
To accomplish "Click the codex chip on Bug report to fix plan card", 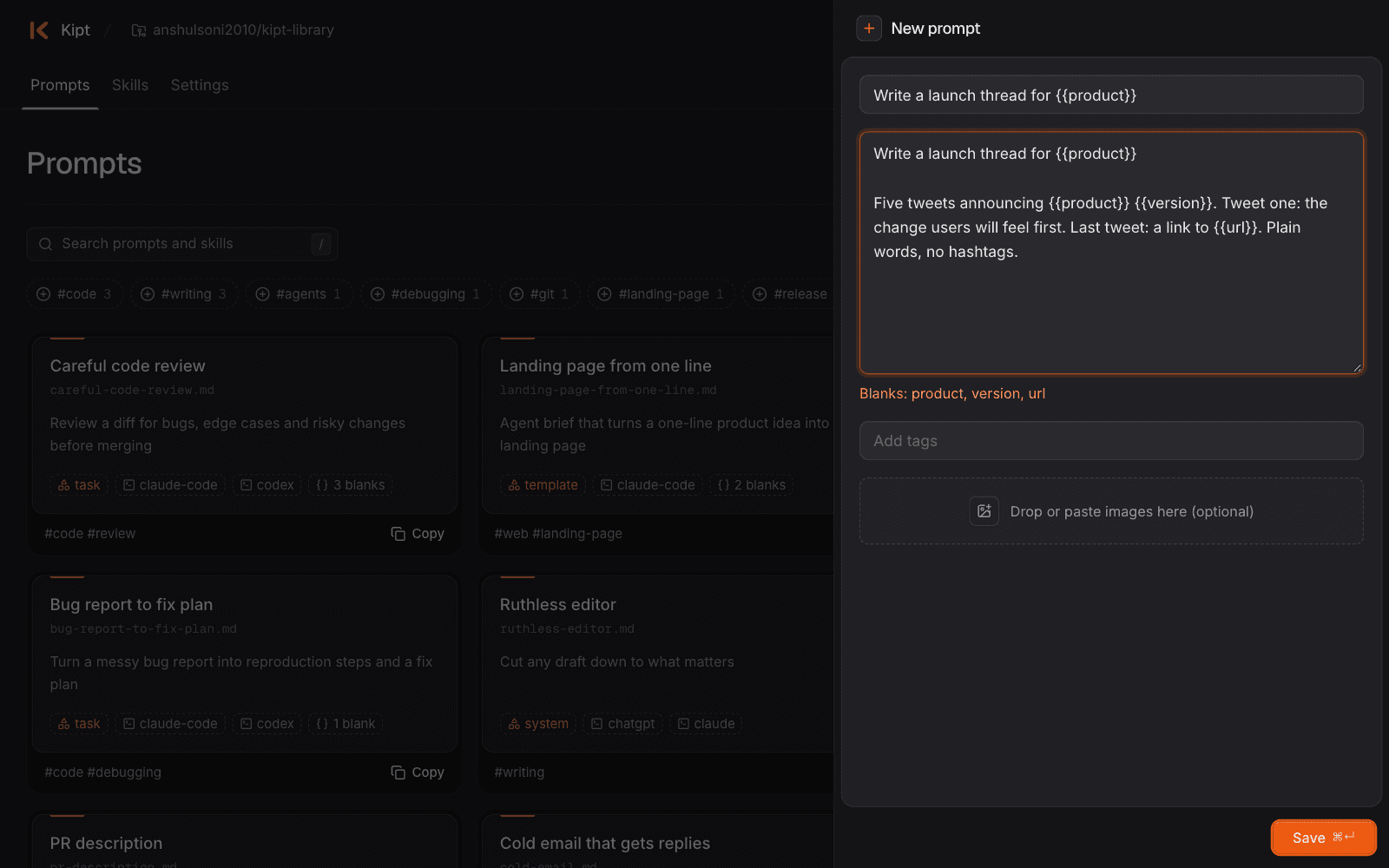I will click(x=267, y=724).
